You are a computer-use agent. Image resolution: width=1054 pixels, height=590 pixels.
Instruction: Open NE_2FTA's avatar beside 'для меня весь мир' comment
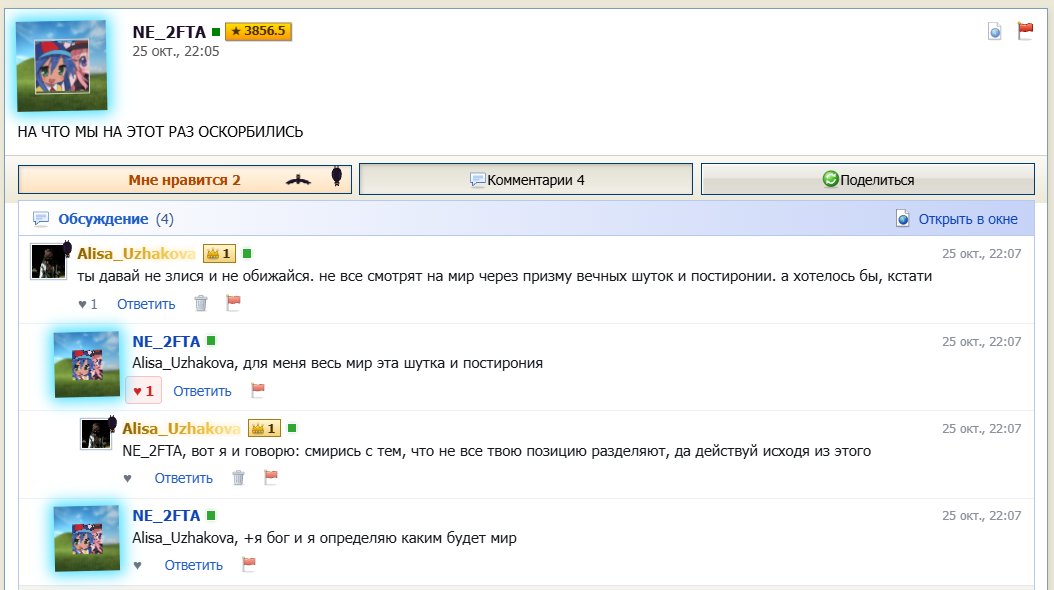(87, 364)
